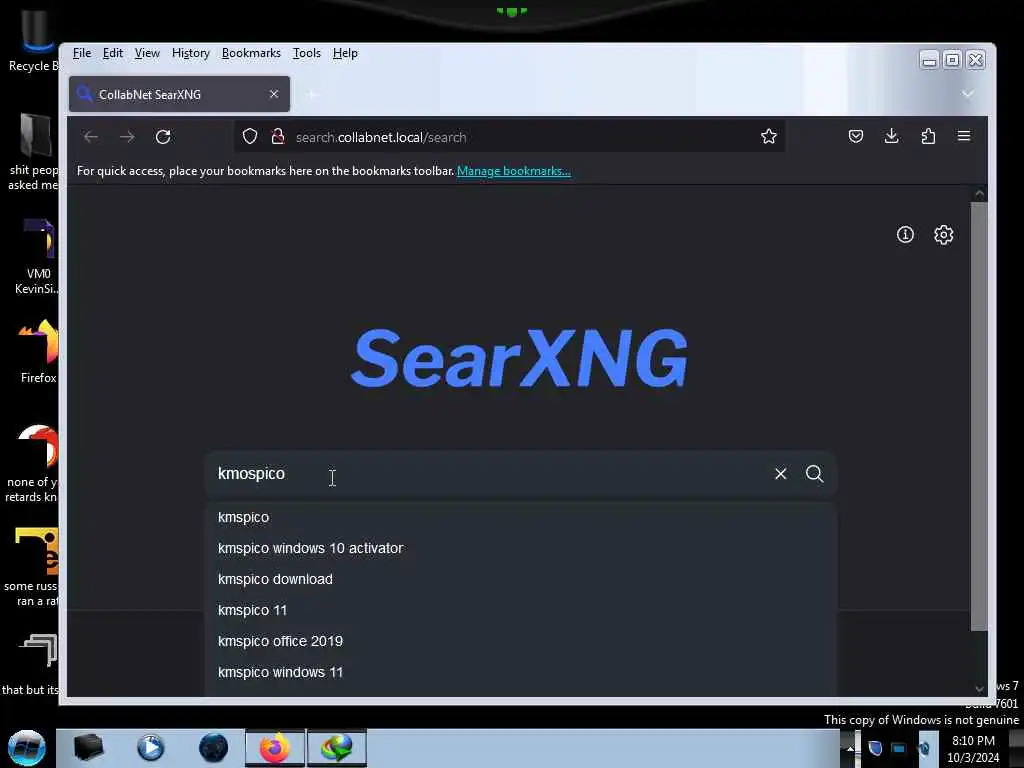Open the Windows Start button
Viewport: 1024px width, 768px height.
[x=27, y=748]
